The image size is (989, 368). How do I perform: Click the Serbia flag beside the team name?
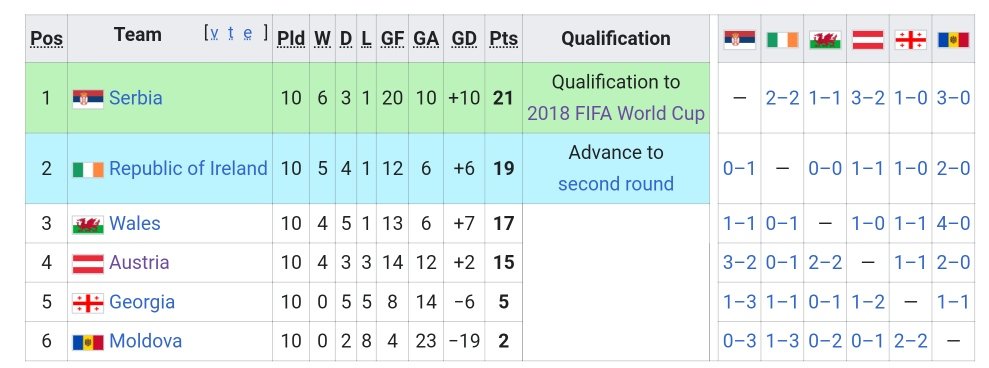point(88,98)
